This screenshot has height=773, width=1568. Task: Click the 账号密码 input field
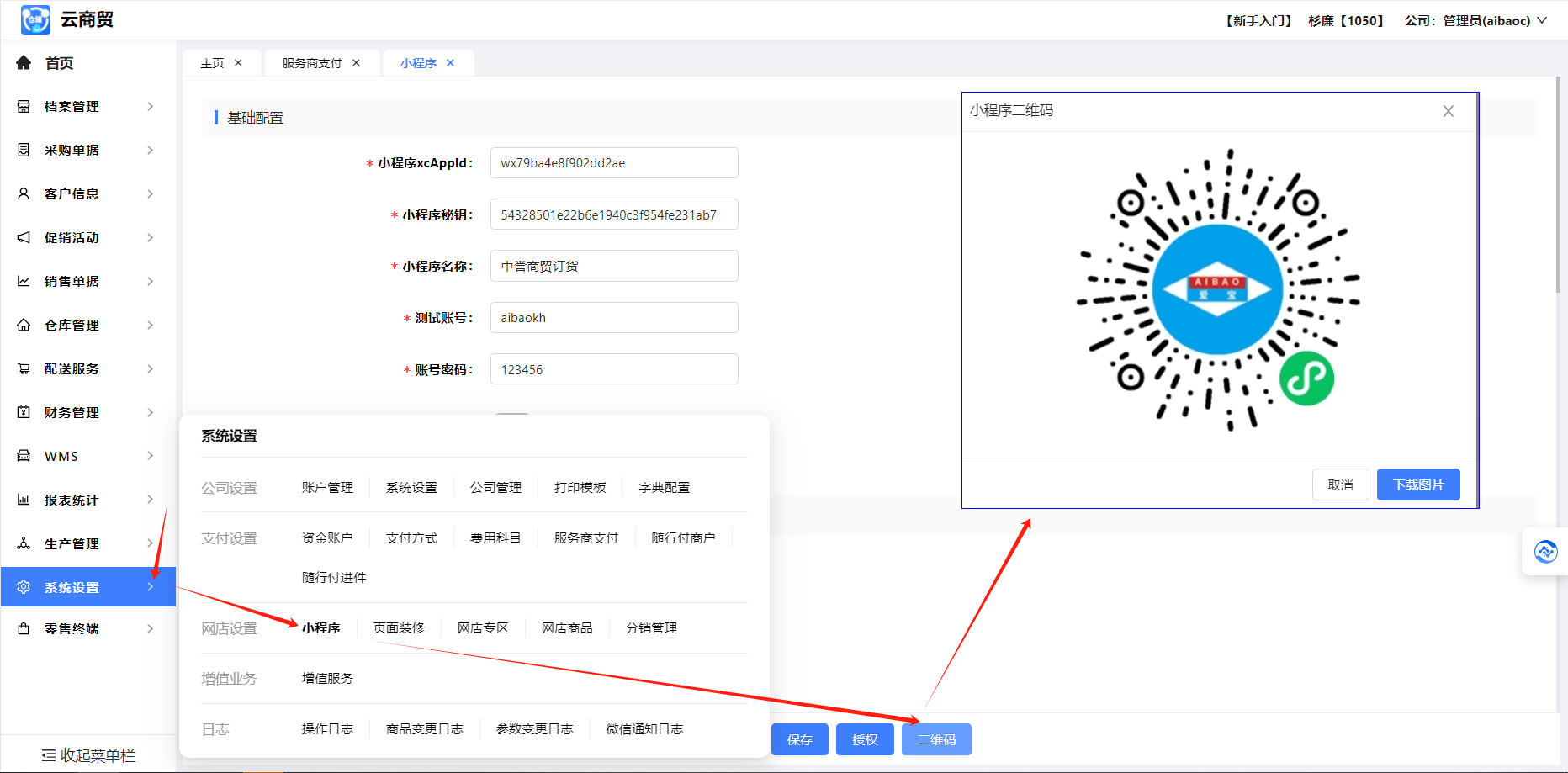tap(614, 369)
